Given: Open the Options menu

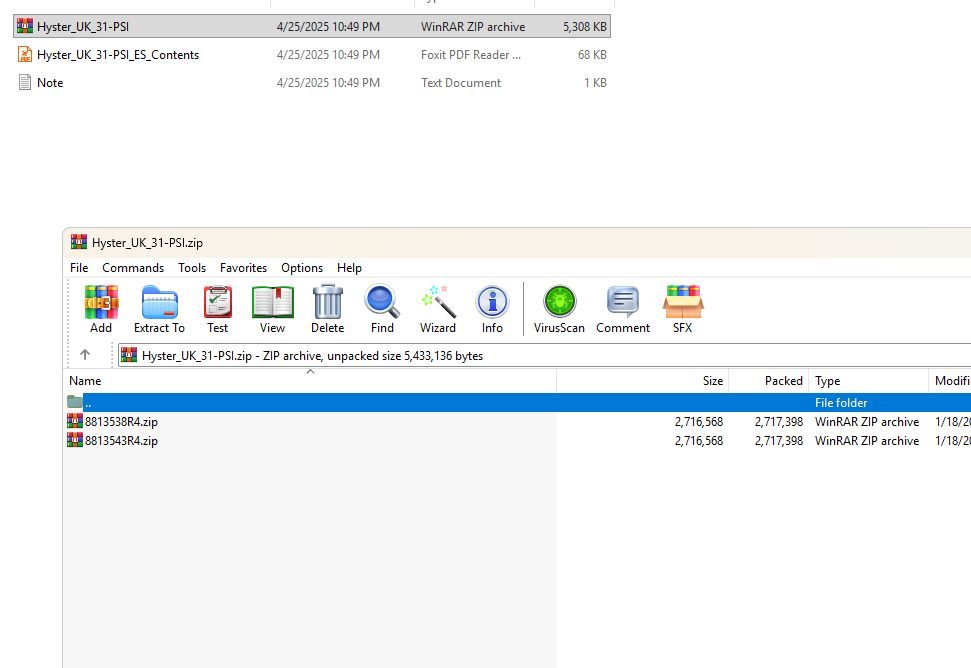Looking at the screenshot, I should [x=301, y=267].
